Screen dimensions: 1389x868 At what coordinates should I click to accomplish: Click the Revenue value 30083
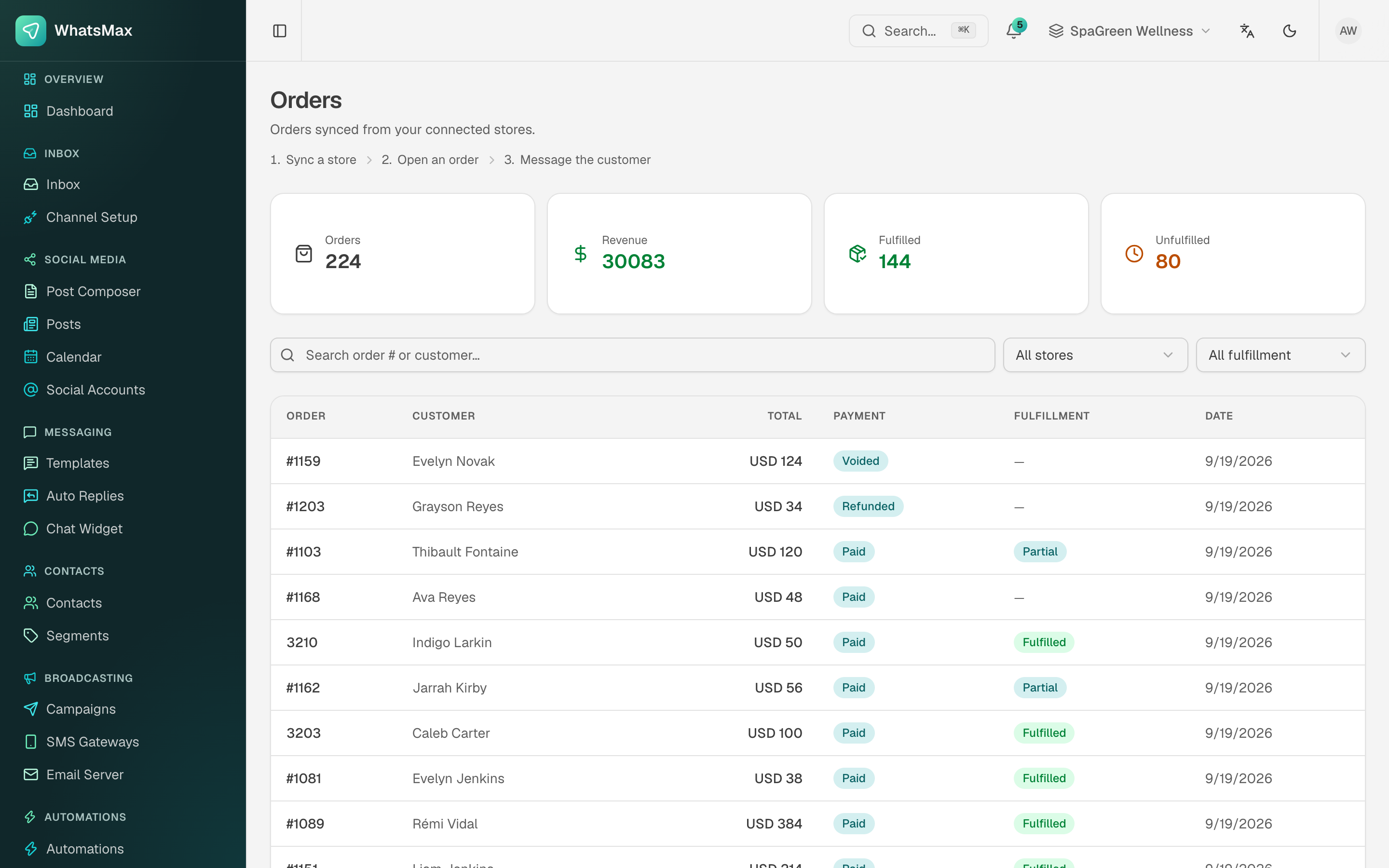(633, 261)
